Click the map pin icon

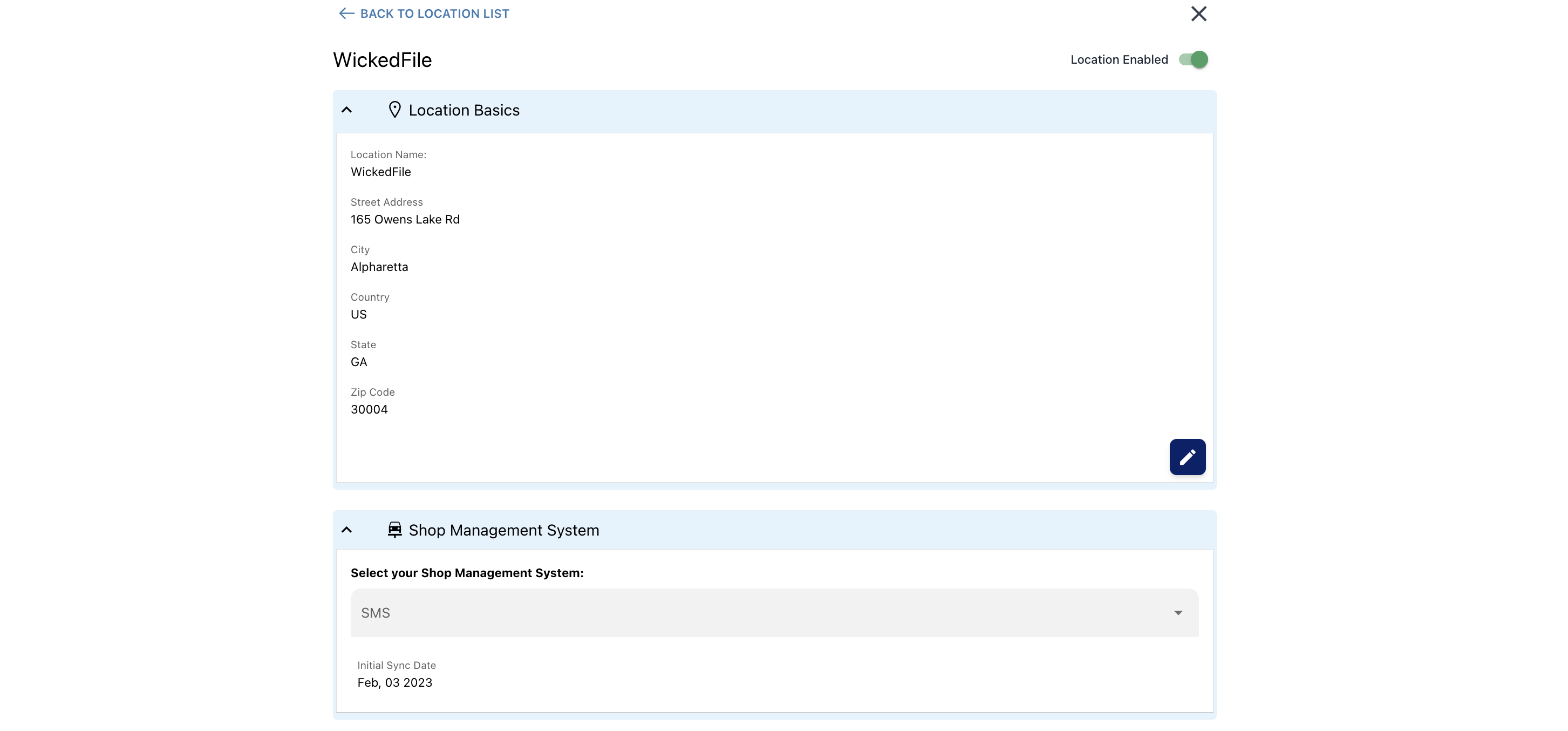(x=394, y=110)
